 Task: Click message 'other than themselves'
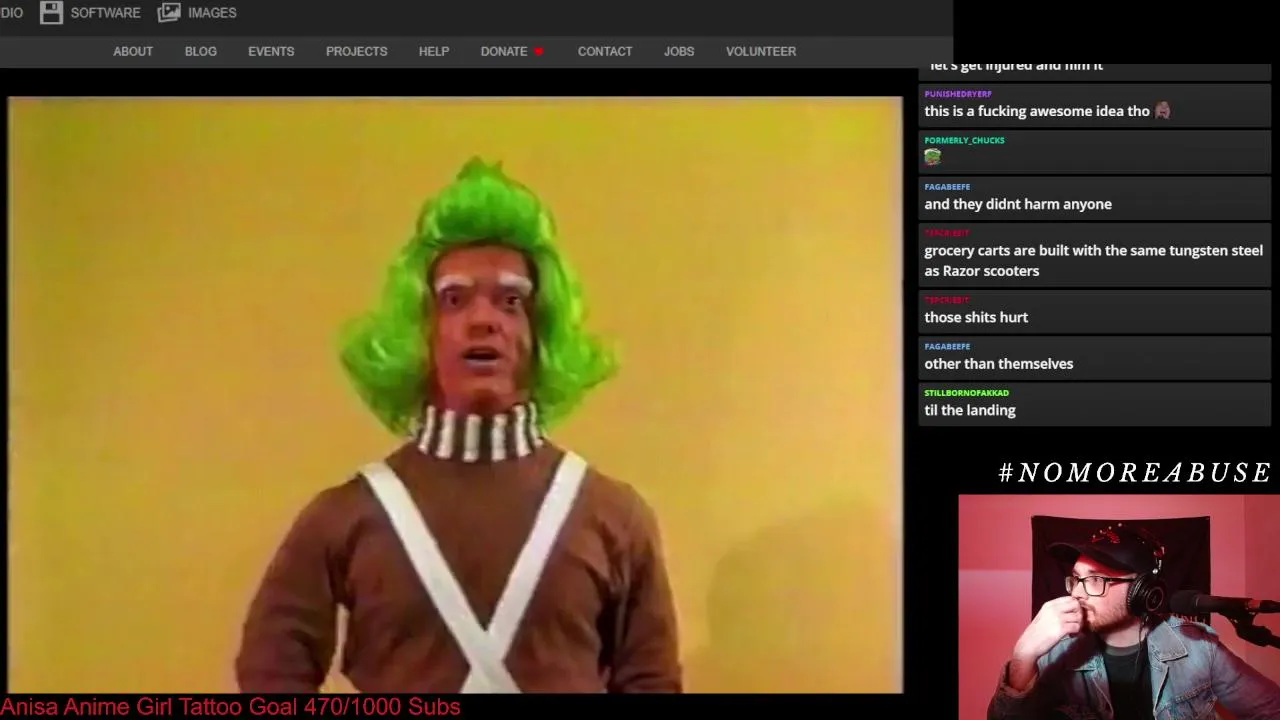999,364
